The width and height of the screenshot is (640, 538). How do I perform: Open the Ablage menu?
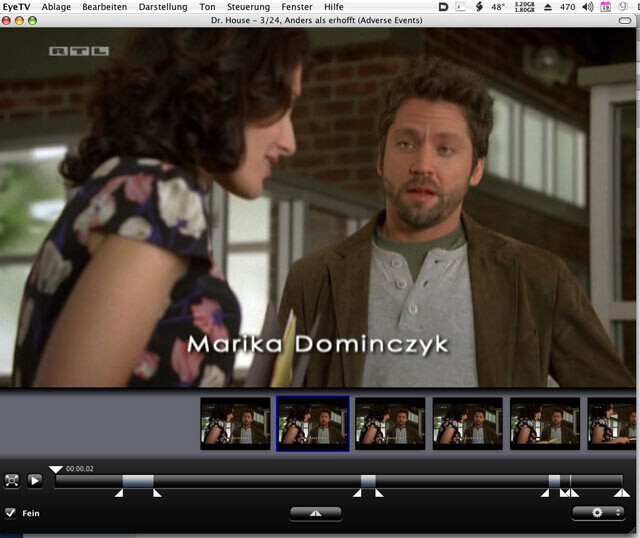click(56, 7)
